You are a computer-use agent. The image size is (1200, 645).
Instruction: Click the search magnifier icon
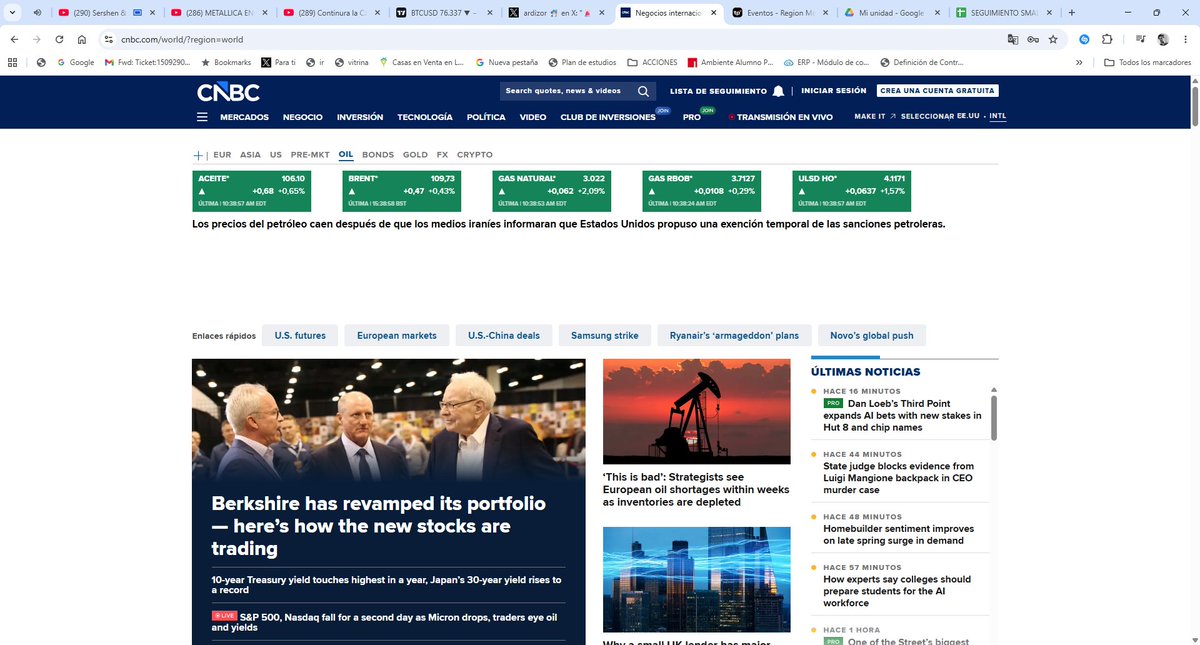(x=643, y=91)
